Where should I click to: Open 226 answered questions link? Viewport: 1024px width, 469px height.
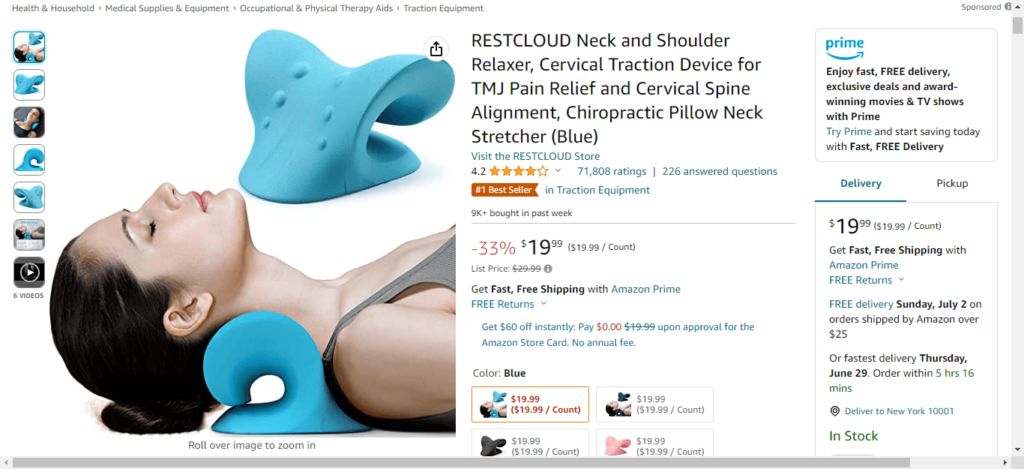click(x=720, y=171)
